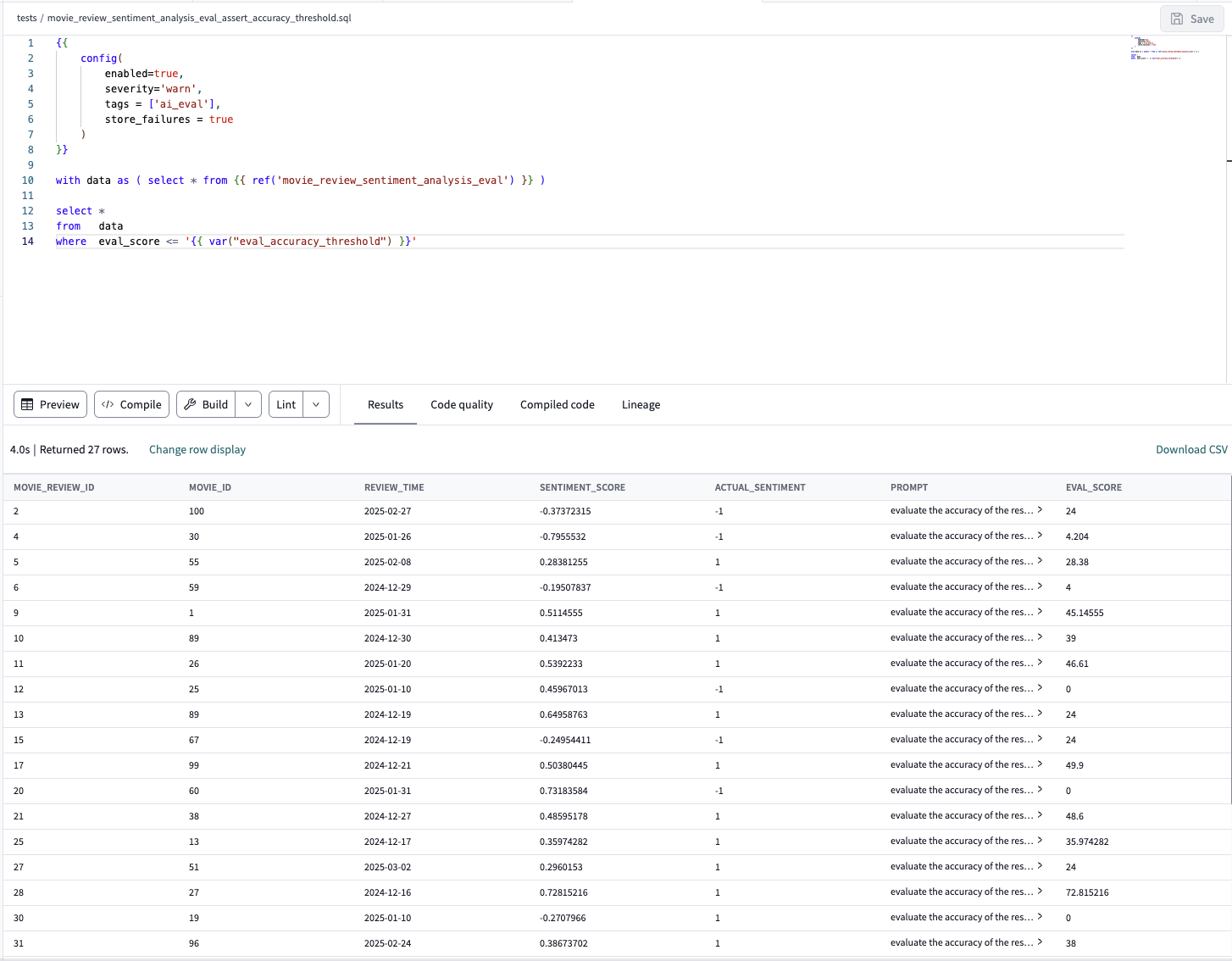Click the Build hammer icon
The image size is (1232, 961).
coord(191,404)
